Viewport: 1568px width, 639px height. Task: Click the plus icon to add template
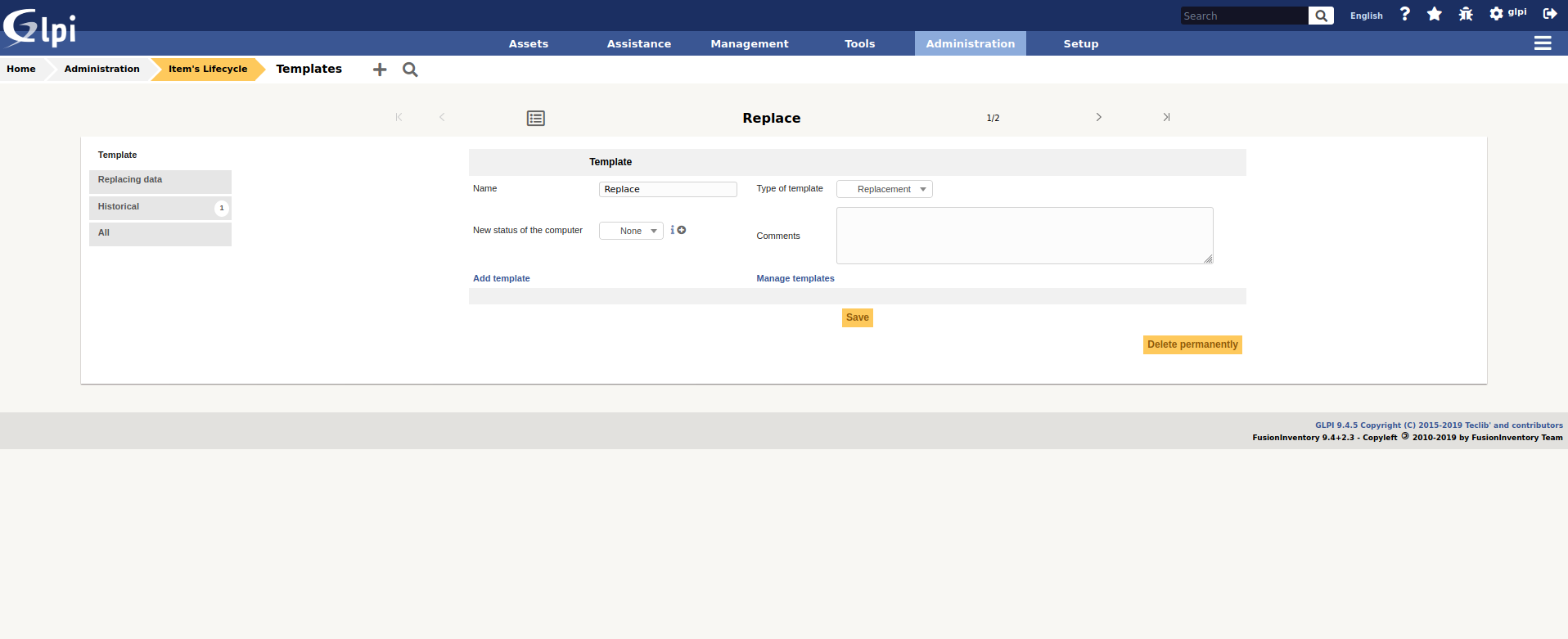(x=380, y=70)
